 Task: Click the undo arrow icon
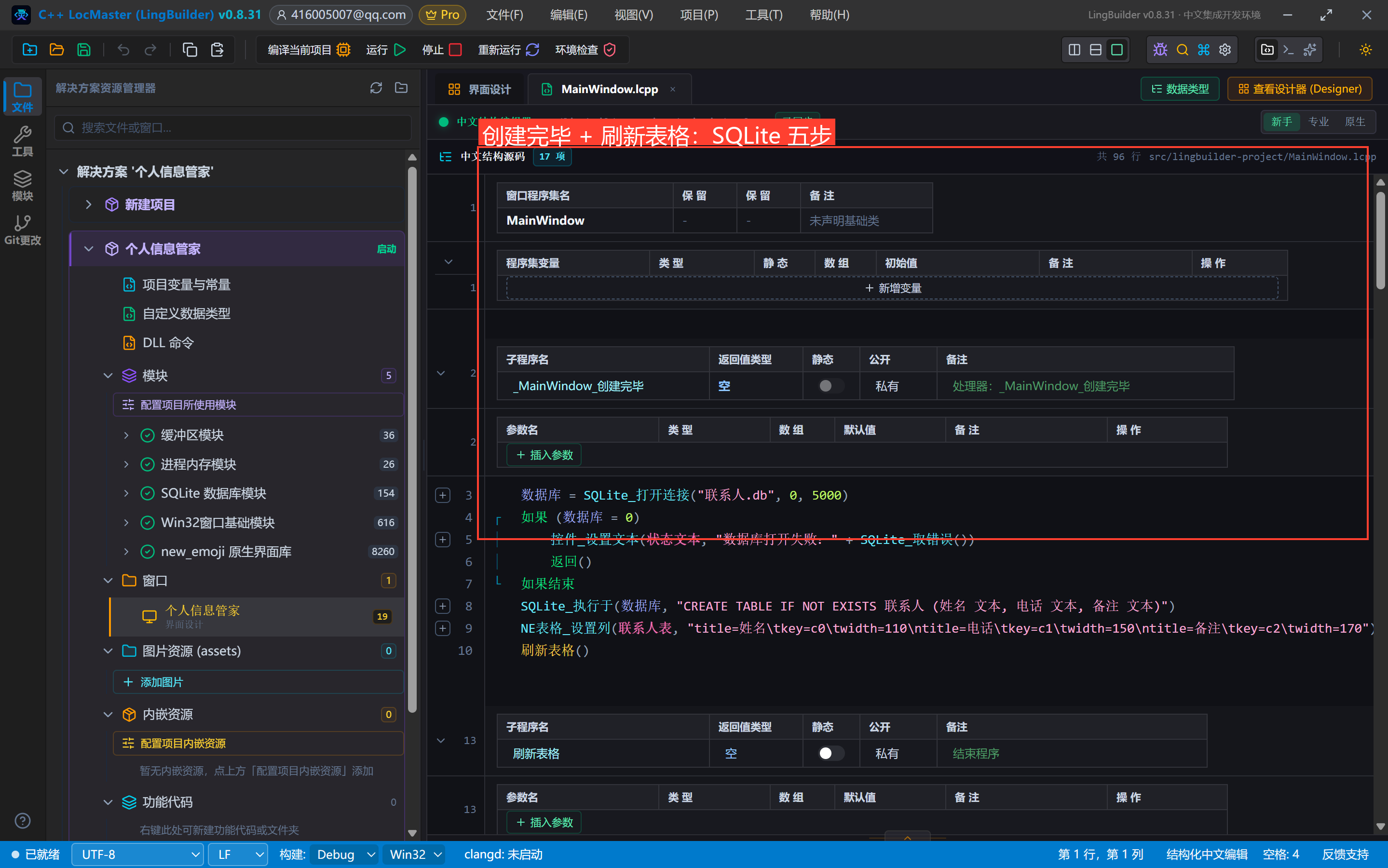point(123,50)
